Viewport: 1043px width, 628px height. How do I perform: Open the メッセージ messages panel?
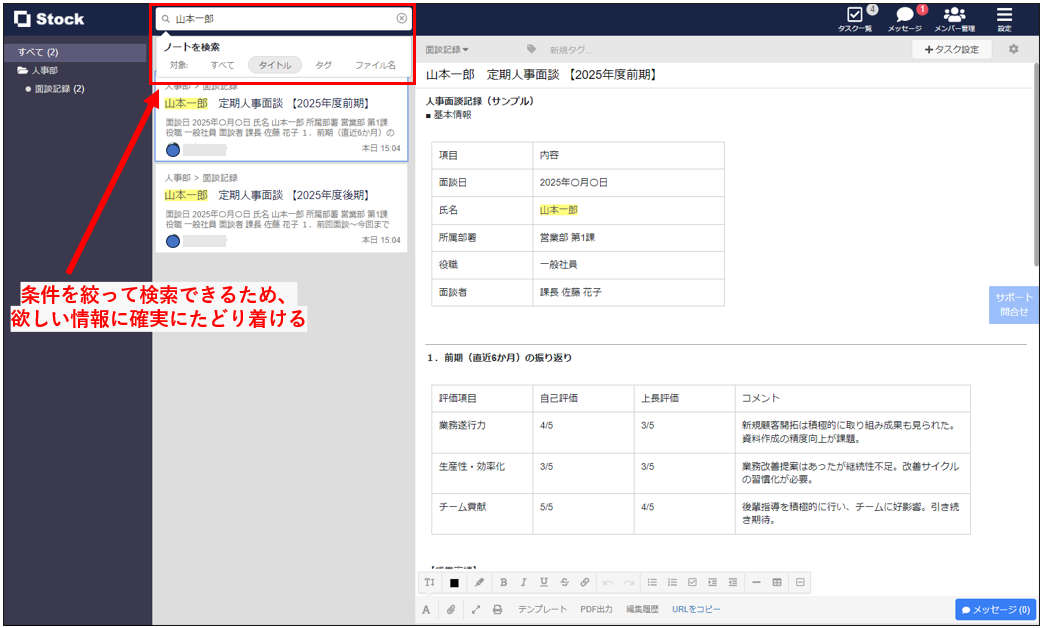(903, 18)
